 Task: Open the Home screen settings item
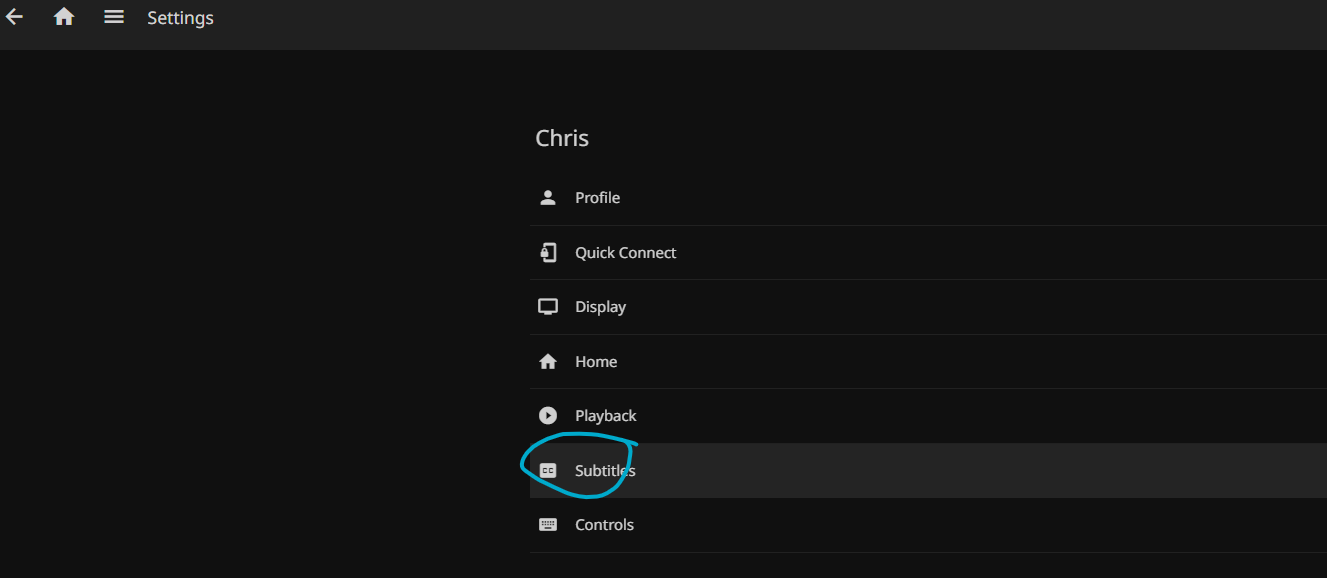coord(596,362)
